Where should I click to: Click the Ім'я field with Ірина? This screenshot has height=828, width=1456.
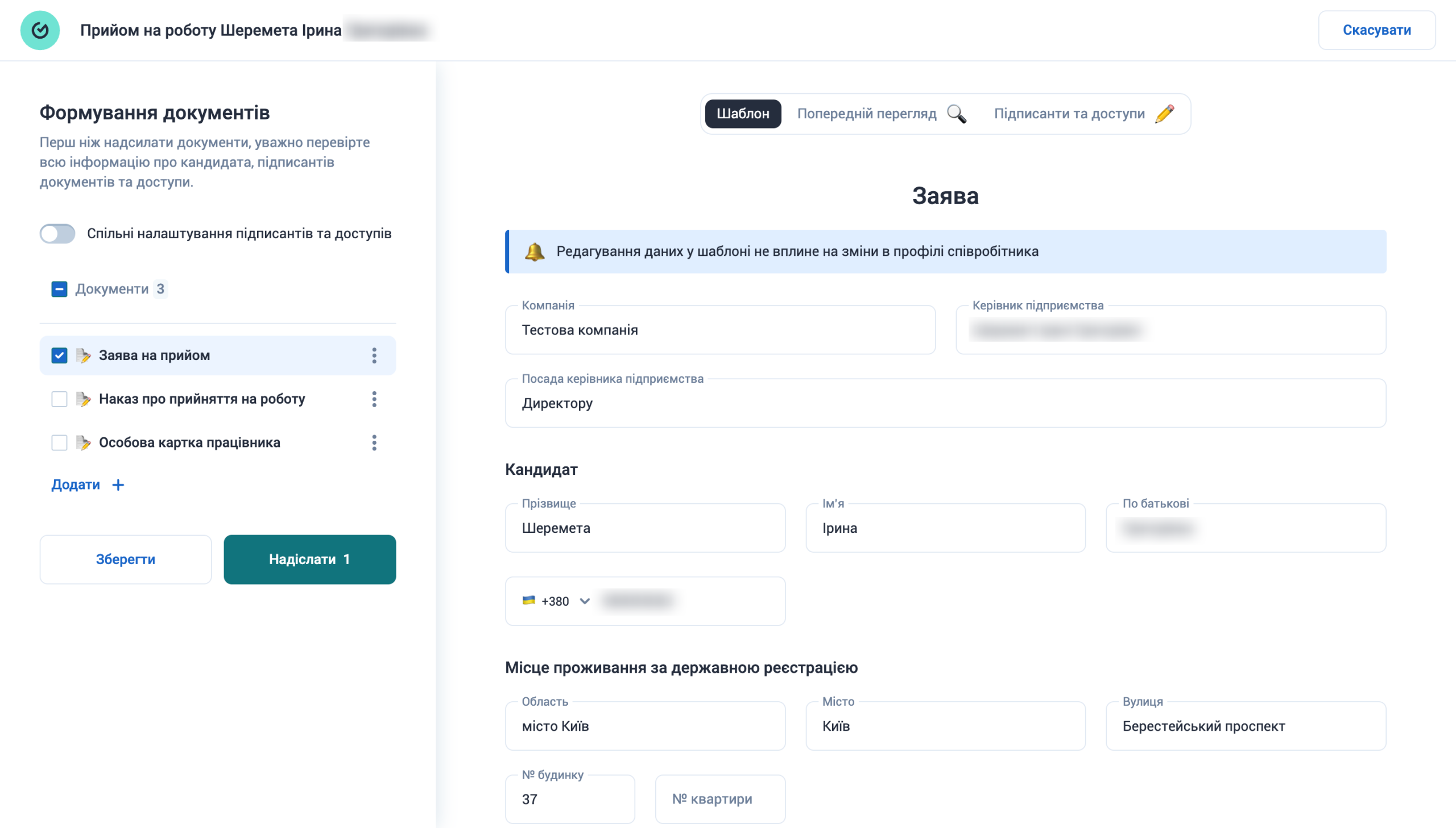pyautogui.click(x=945, y=528)
